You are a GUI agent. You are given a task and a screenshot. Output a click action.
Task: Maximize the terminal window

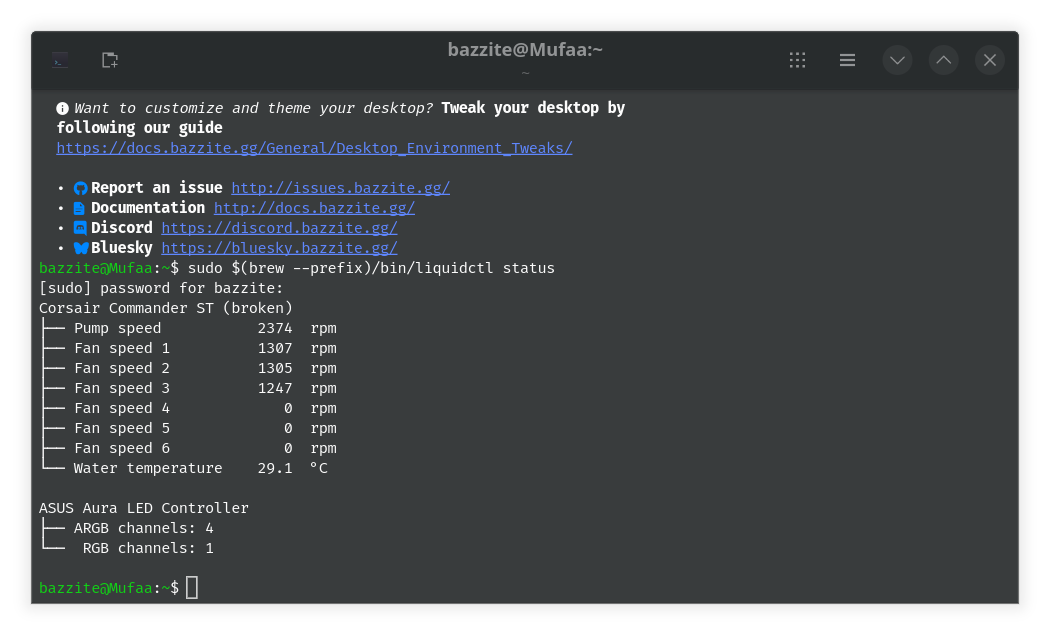click(943, 60)
